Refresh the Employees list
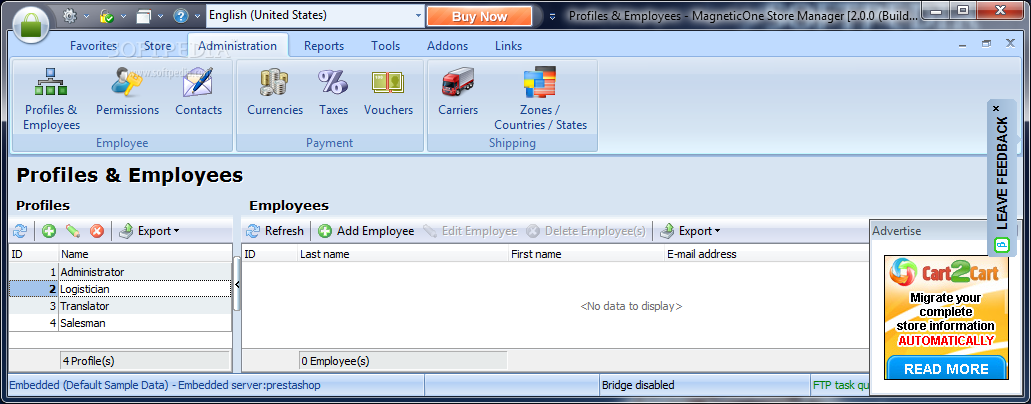Image resolution: width=1031 pixels, height=404 pixels. tap(275, 231)
